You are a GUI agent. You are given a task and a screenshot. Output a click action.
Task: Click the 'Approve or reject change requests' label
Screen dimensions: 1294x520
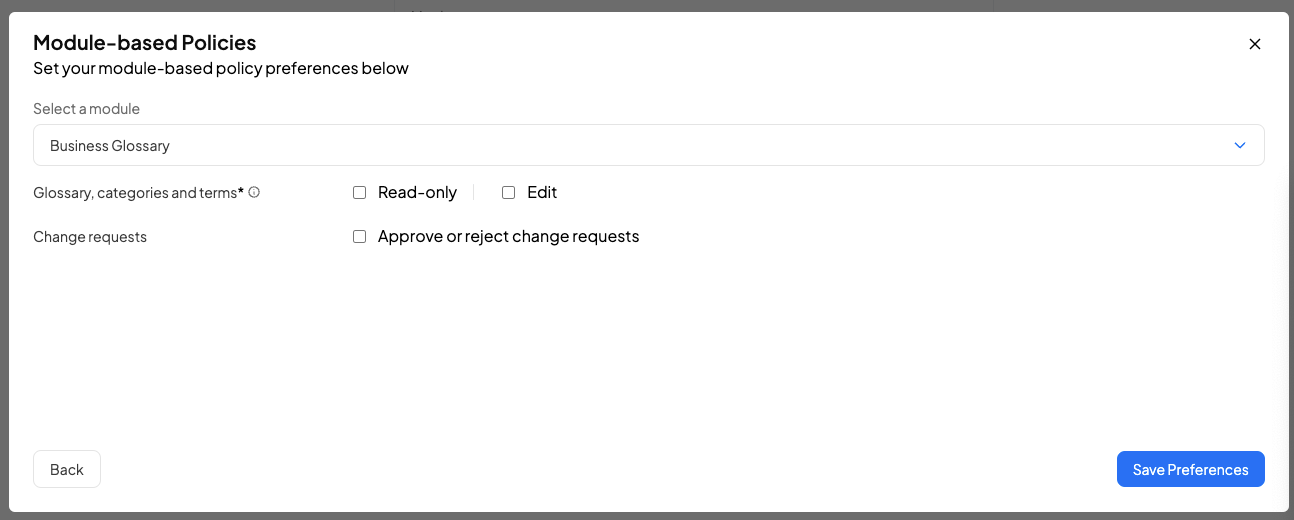tap(508, 237)
